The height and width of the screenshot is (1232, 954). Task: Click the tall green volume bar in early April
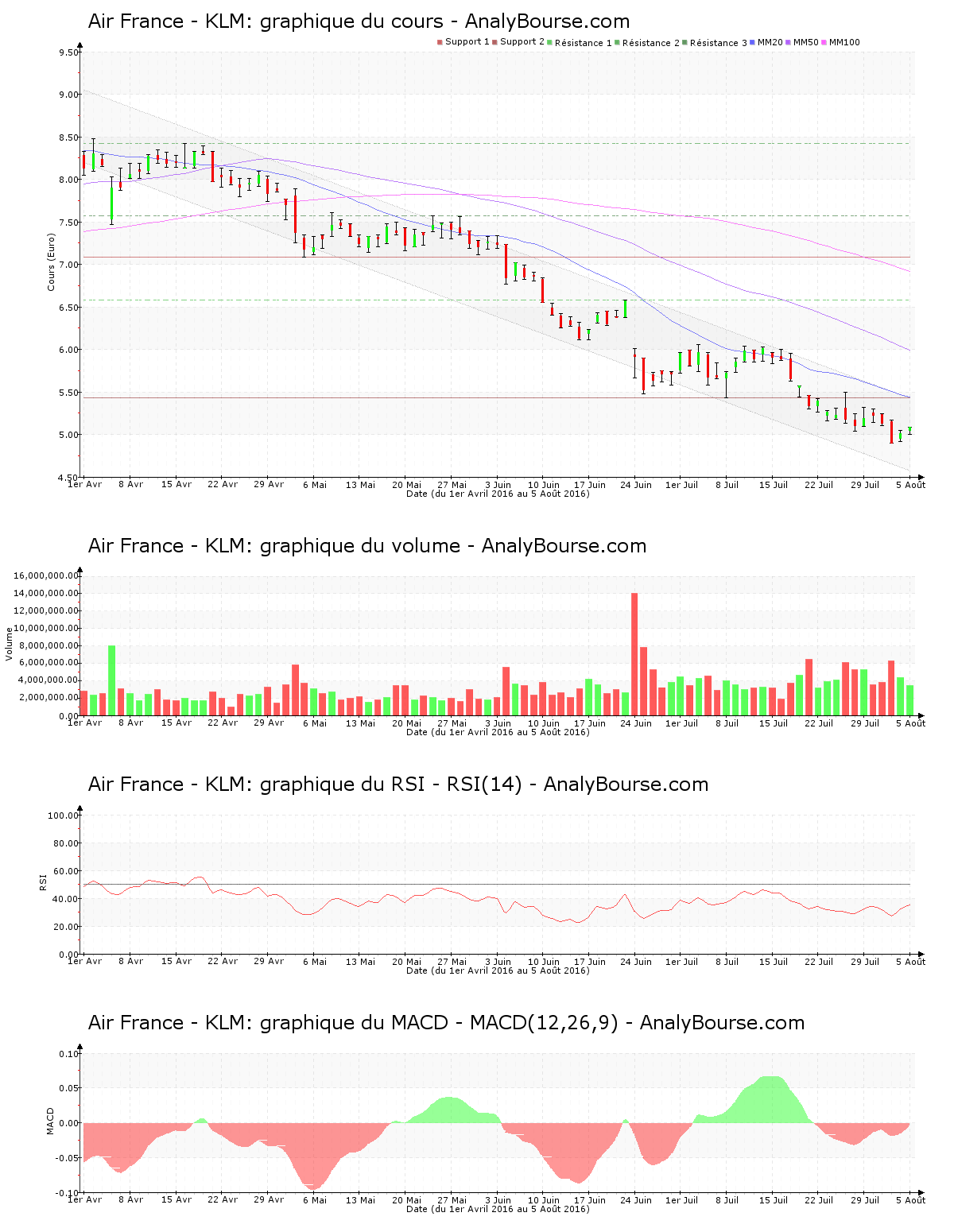tap(112, 680)
